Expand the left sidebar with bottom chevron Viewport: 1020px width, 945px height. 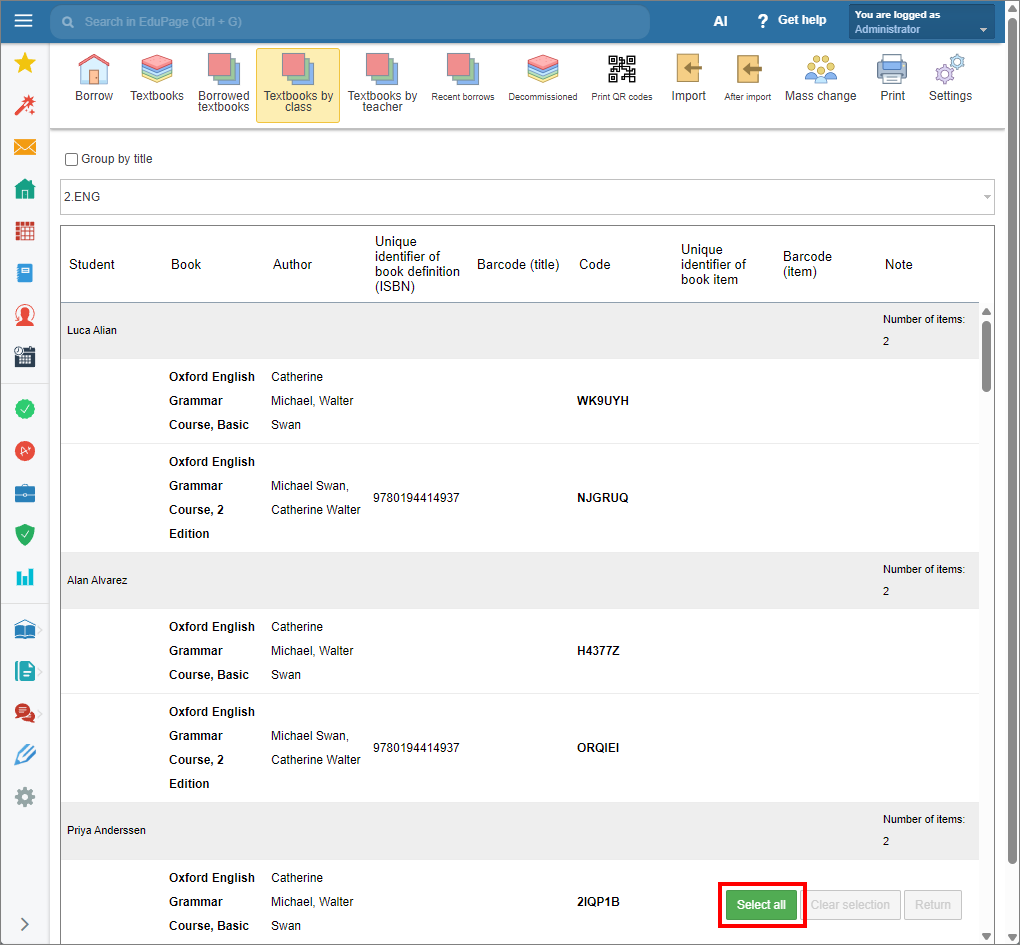(25, 924)
